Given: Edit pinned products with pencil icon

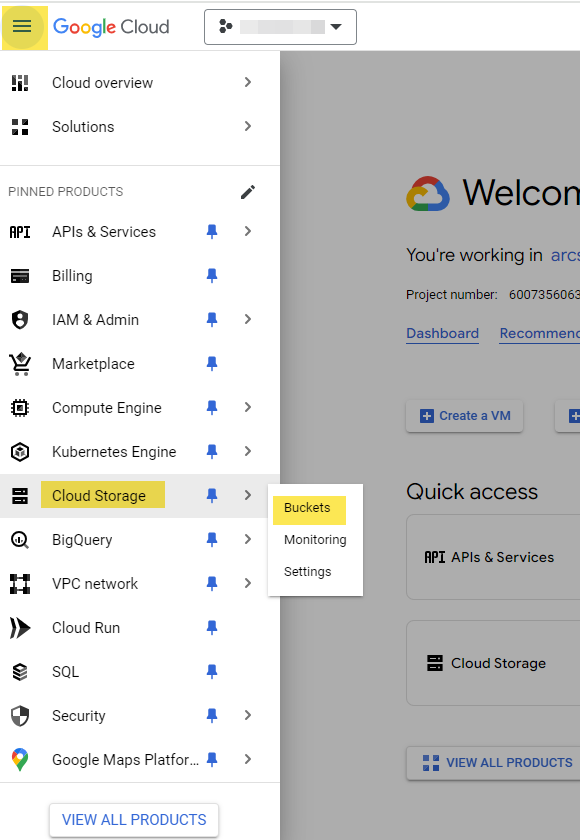Looking at the screenshot, I should tap(247, 192).
